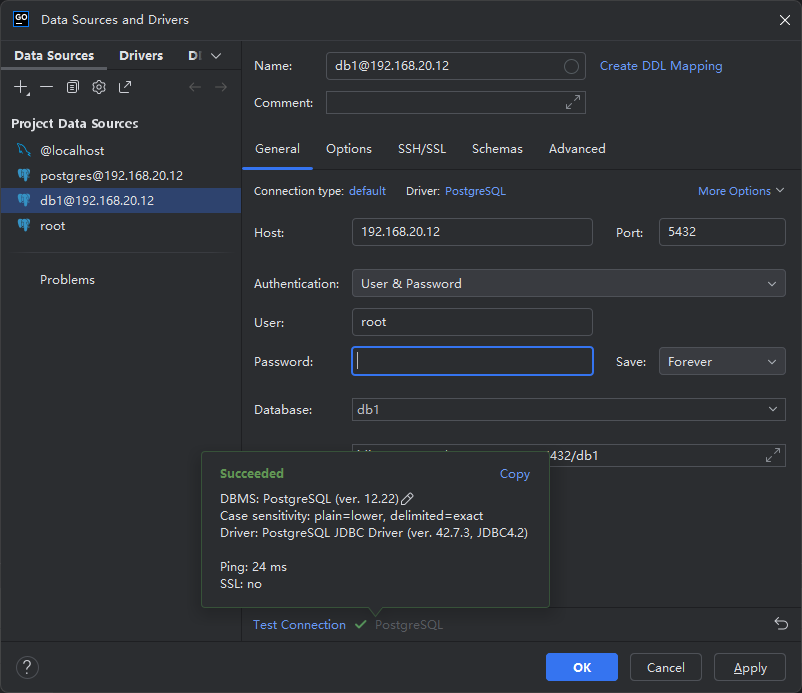Click the Apply button
The height and width of the screenshot is (693, 802).
(x=750, y=667)
